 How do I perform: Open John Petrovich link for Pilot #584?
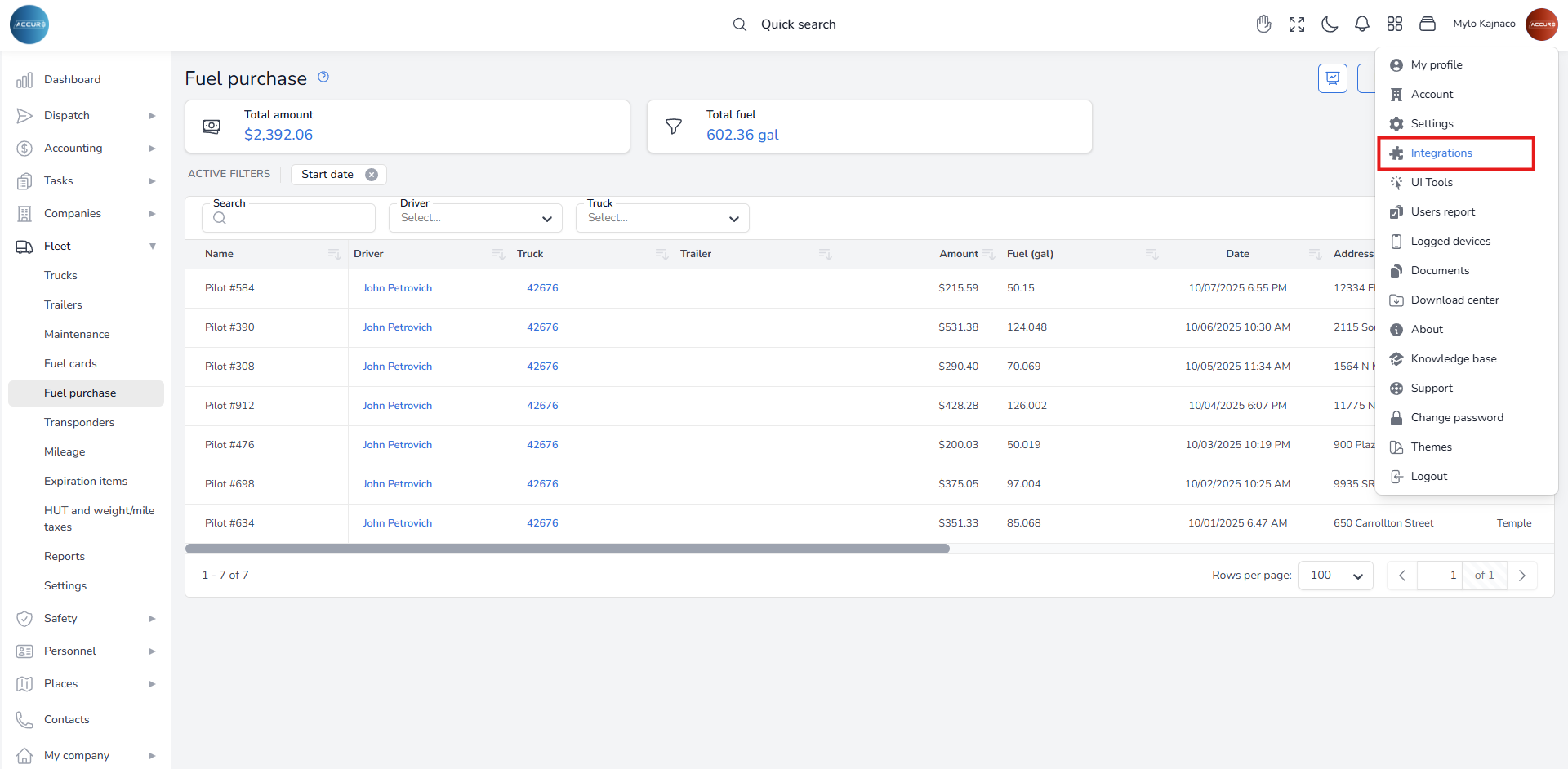[398, 288]
